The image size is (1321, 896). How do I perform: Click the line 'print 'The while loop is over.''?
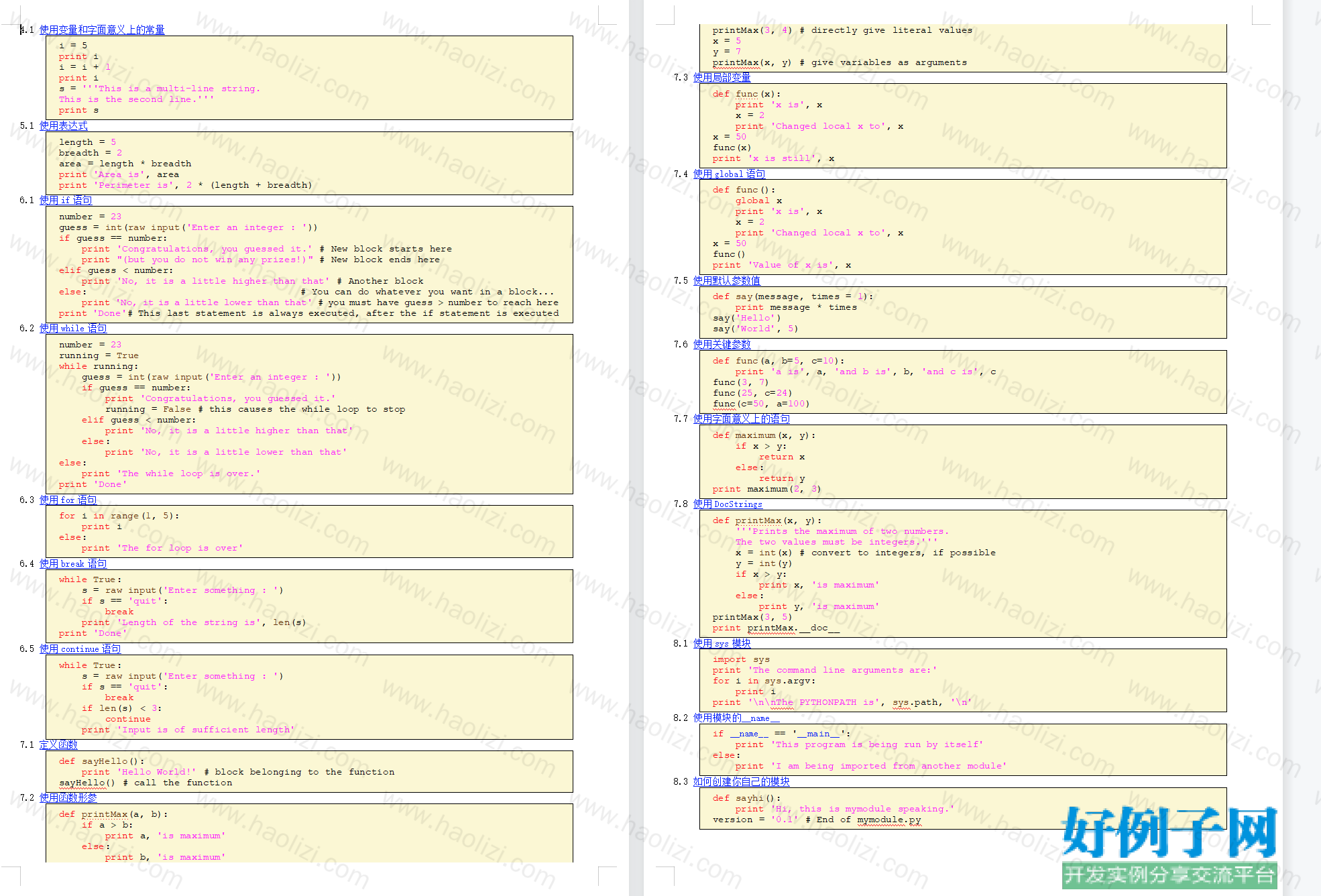point(171,473)
